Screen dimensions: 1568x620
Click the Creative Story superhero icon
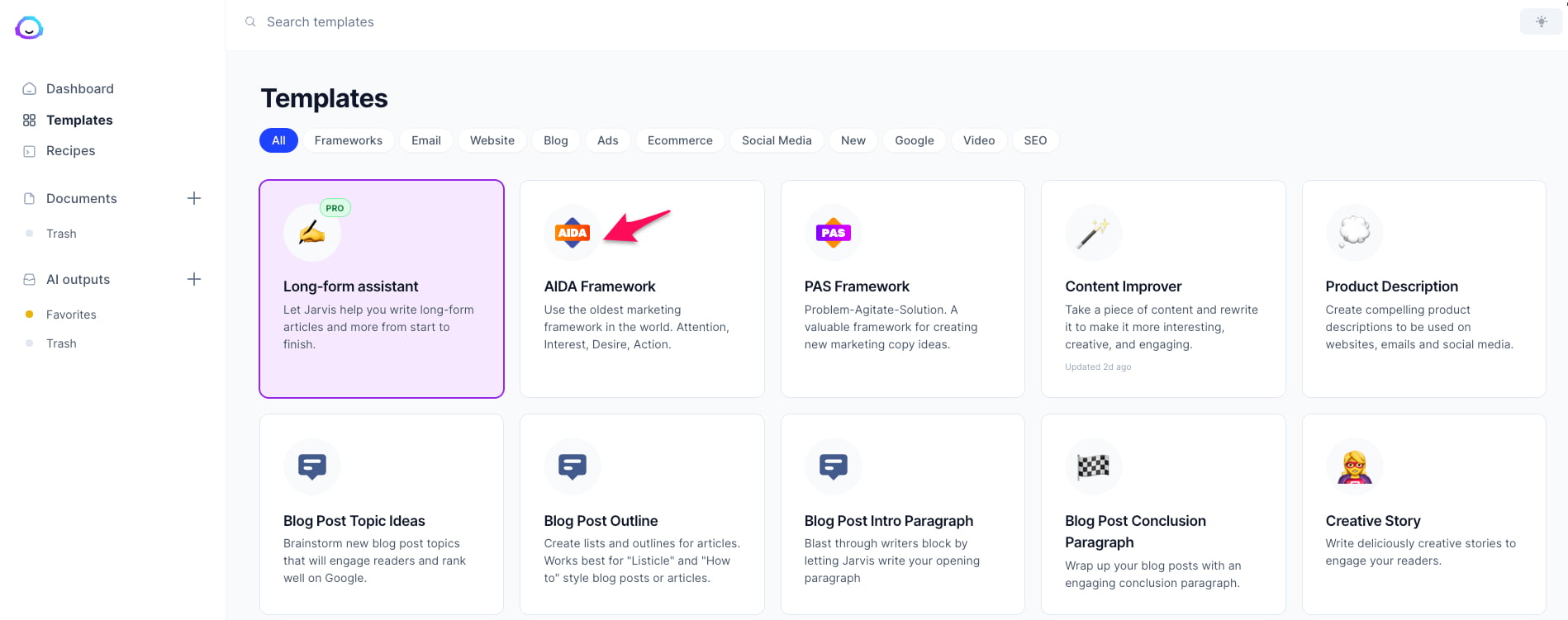click(x=1354, y=466)
